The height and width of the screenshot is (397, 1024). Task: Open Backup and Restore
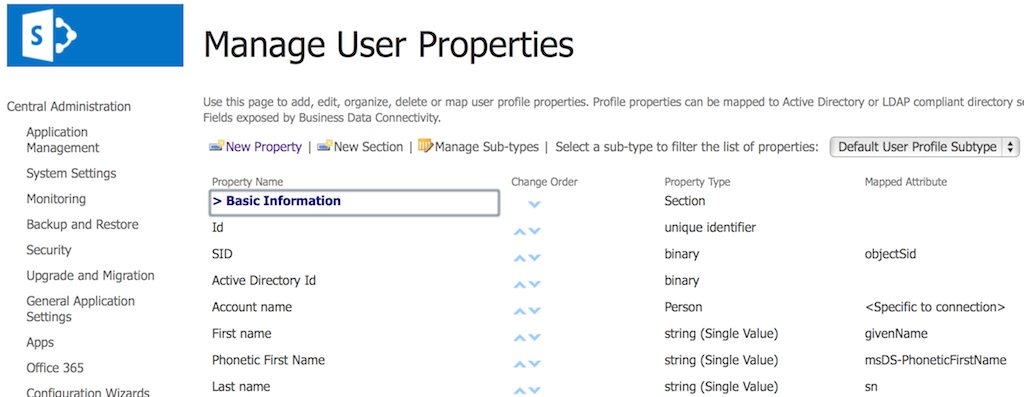[x=82, y=224]
